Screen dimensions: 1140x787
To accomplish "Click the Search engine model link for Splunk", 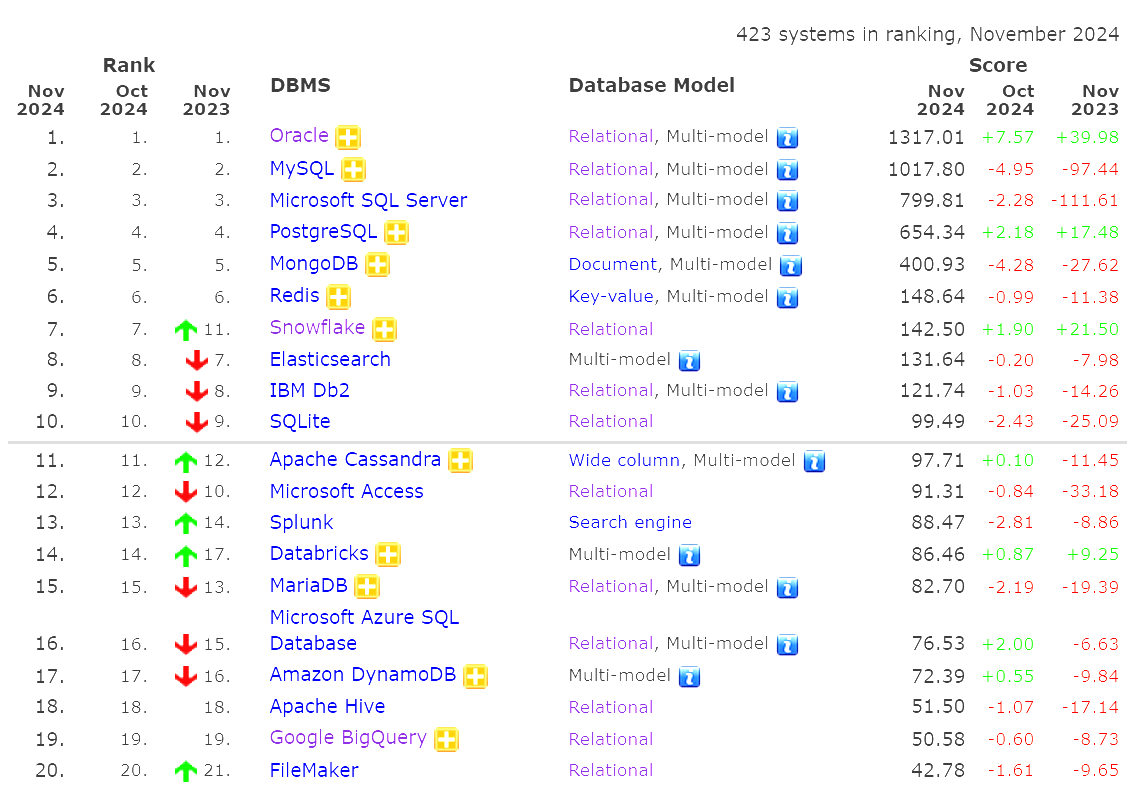I will click(x=630, y=523).
